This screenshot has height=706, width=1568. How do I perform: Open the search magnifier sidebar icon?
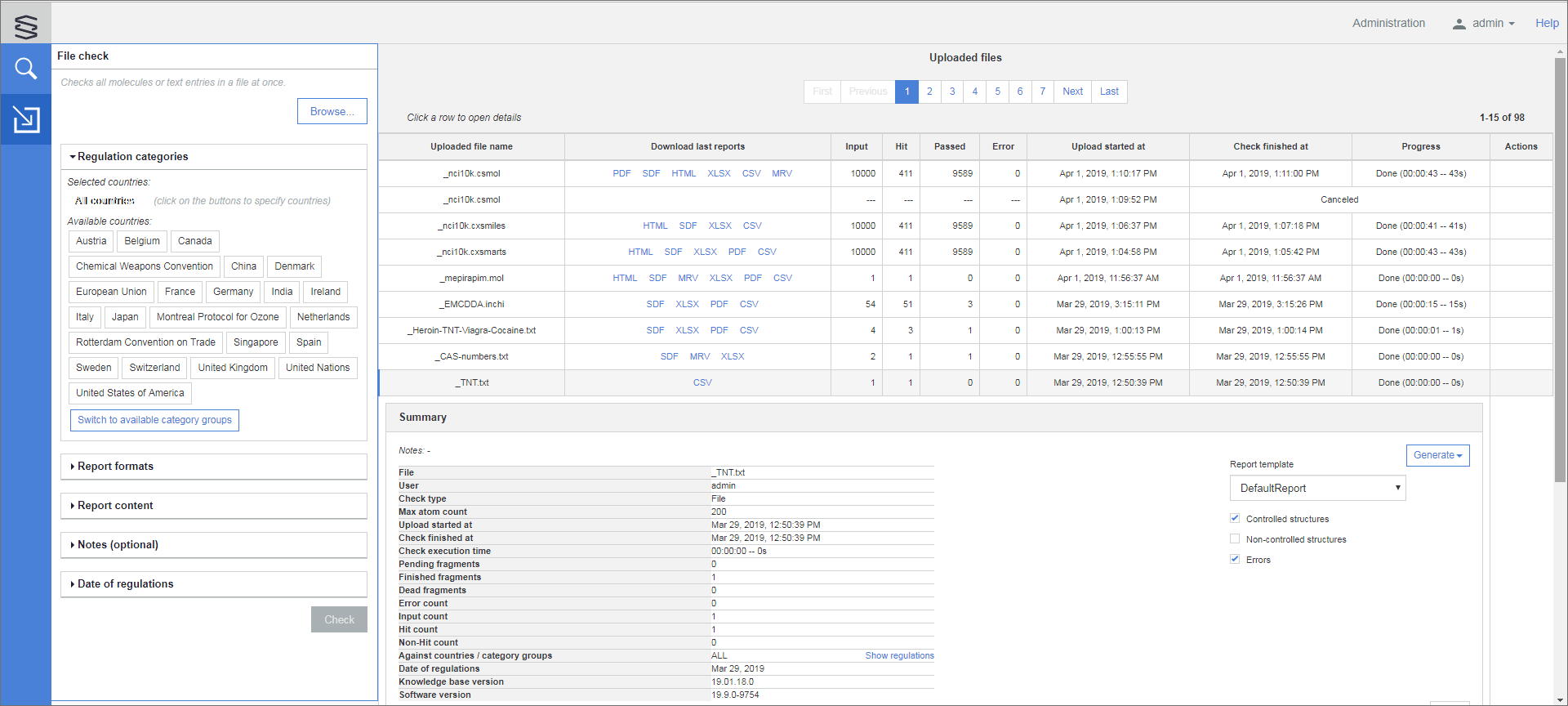click(x=26, y=69)
